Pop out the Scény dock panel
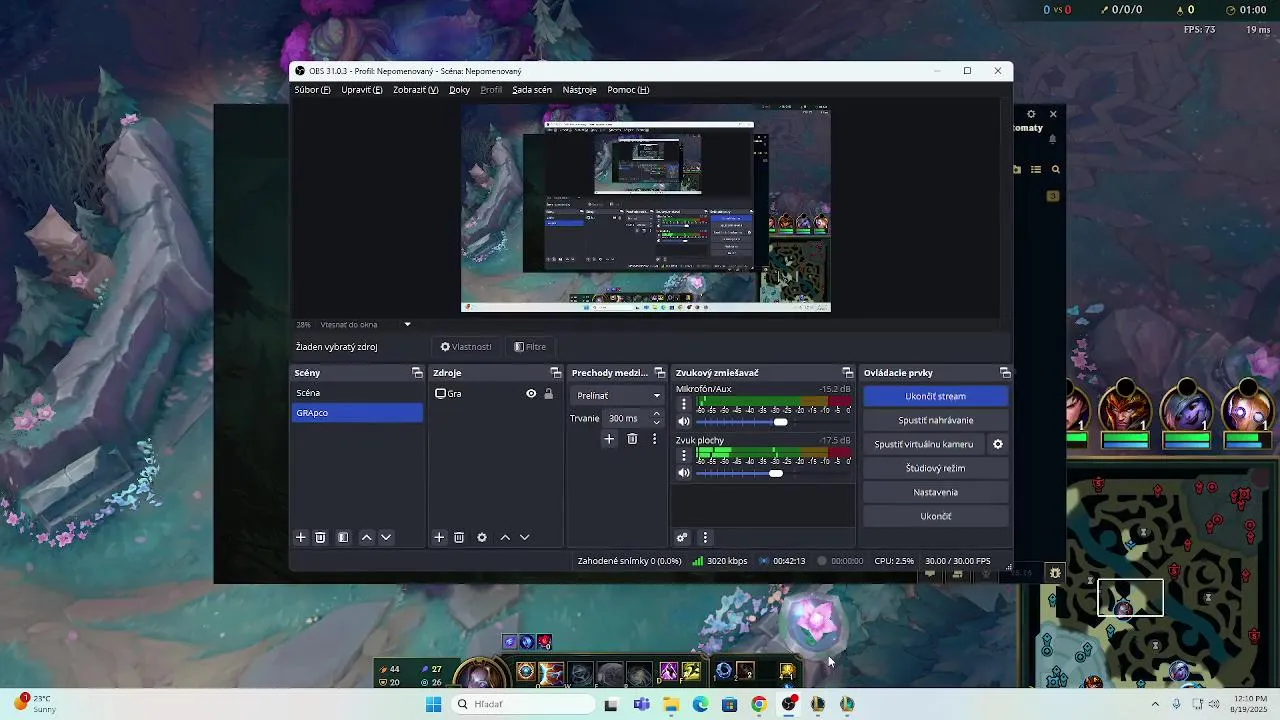This screenshot has height=720, width=1280. (x=417, y=373)
